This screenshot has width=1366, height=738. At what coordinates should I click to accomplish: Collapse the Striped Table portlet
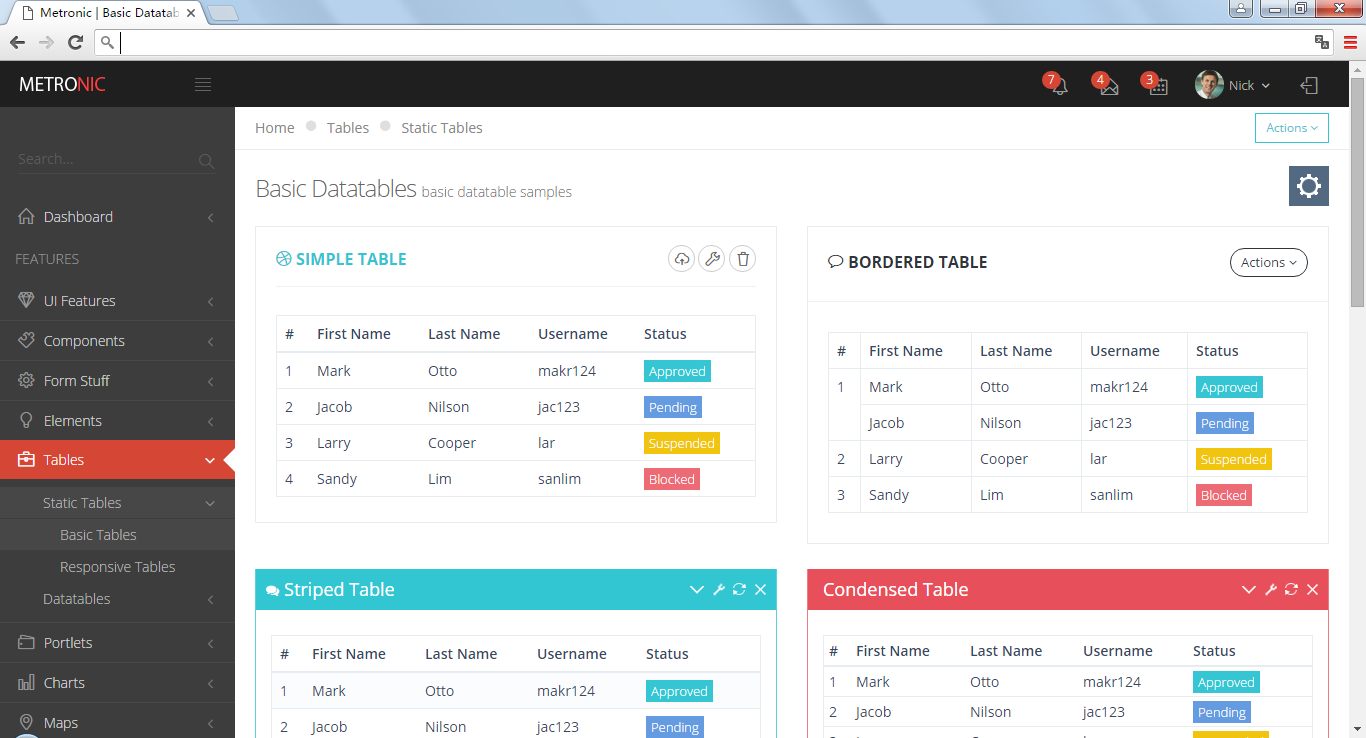pyautogui.click(x=697, y=590)
